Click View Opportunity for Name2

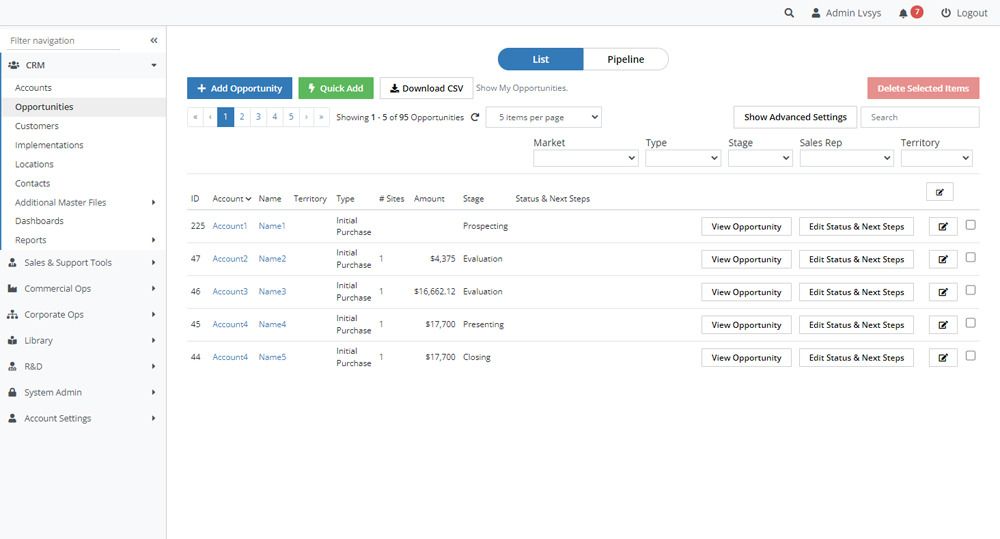tap(746, 260)
